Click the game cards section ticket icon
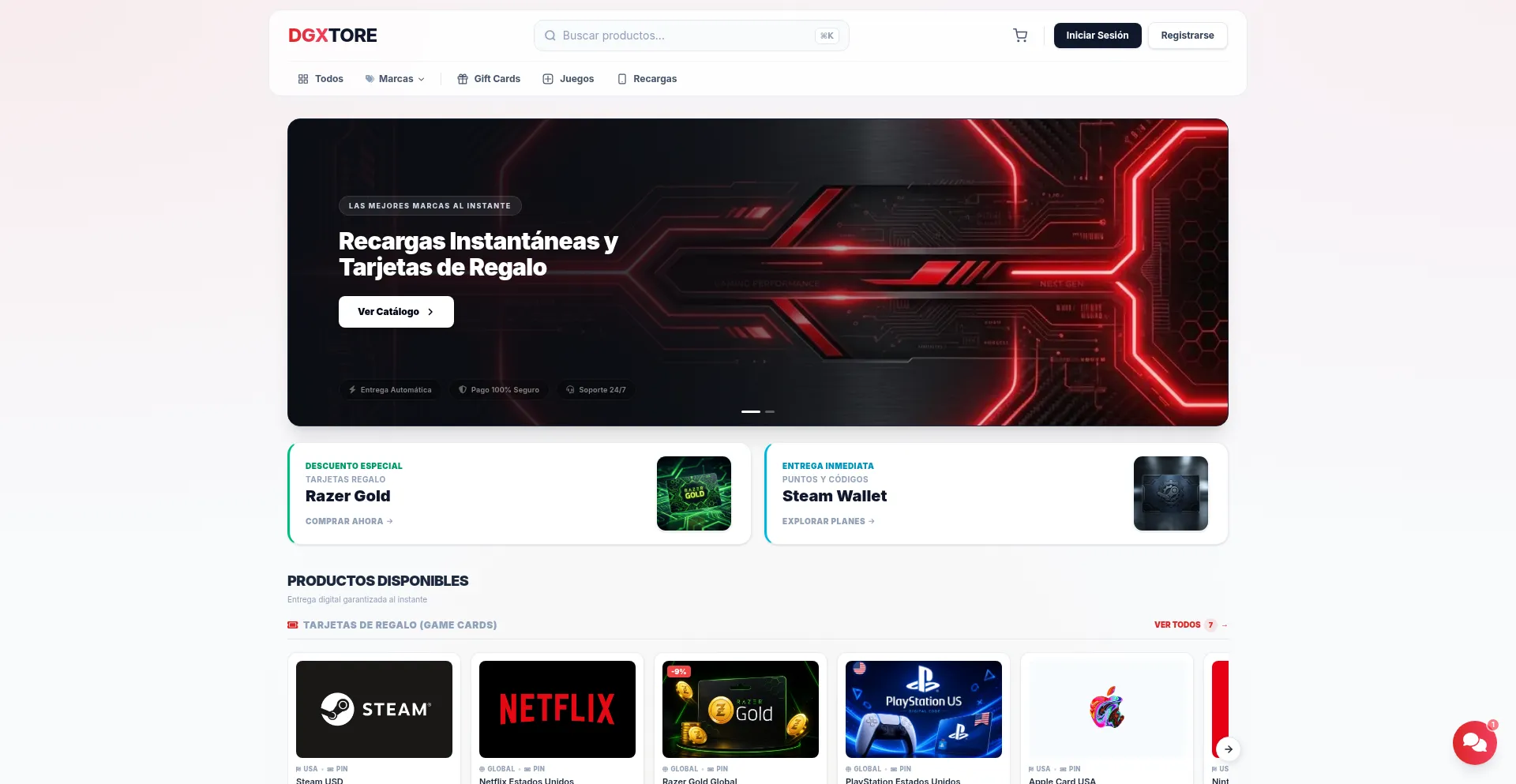The width and height of the screenshot is (1516, 784). pyautogui.click(x=293, y=625)
